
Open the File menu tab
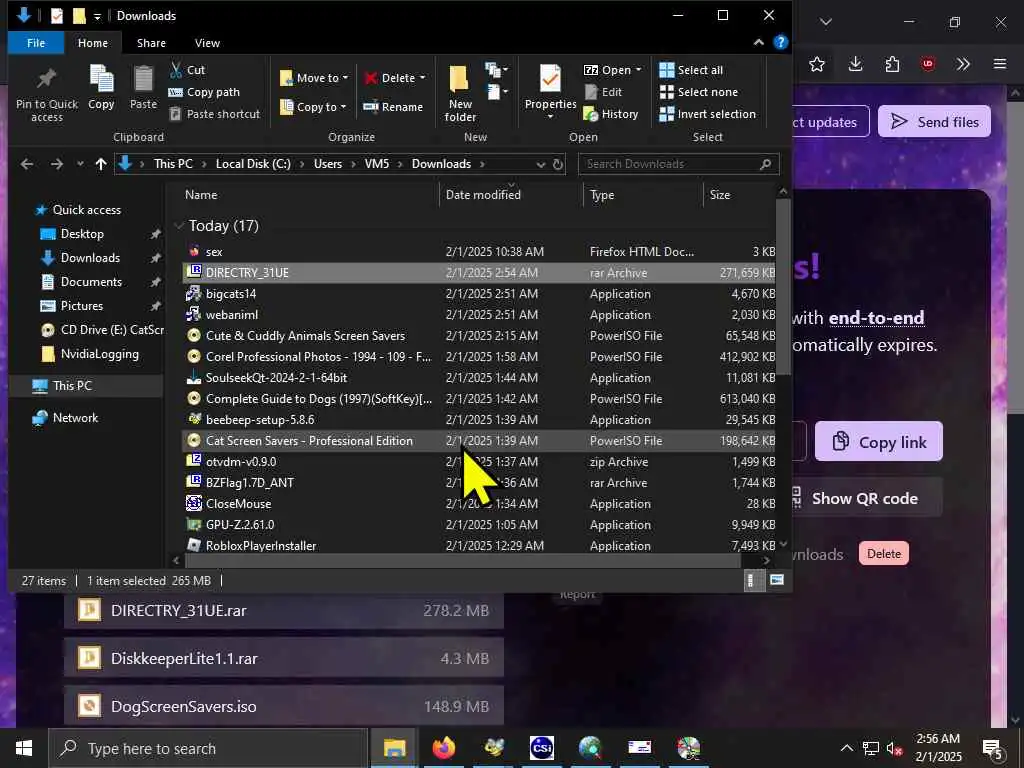point(36,43)
